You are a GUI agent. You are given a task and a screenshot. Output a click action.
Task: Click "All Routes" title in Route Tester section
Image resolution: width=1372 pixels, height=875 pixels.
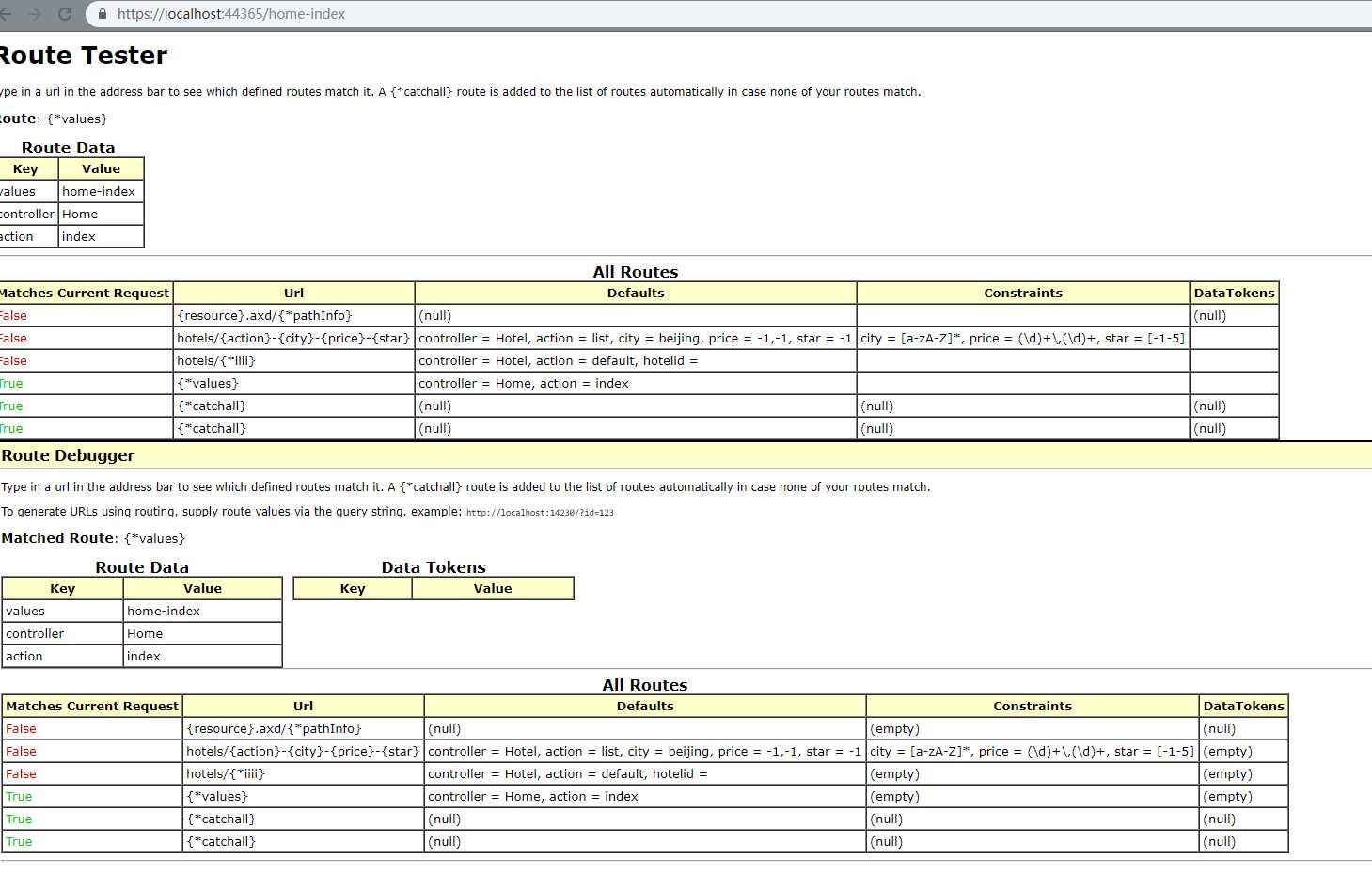[636, 272]
